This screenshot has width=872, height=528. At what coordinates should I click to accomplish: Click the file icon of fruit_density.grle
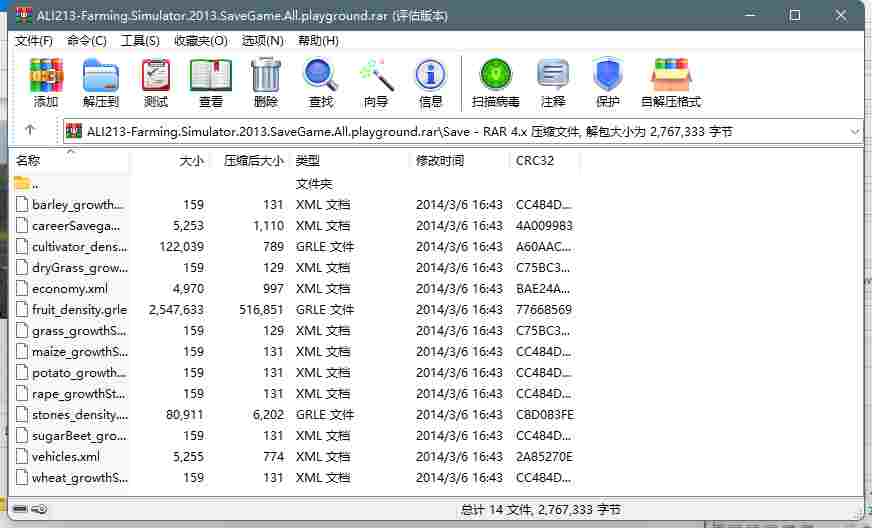[22, 309]
